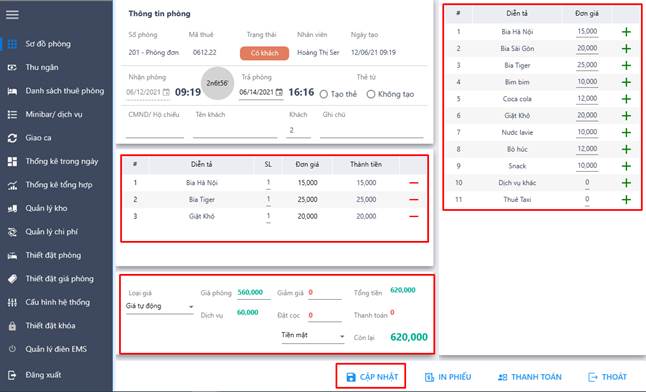Open Giao ca menu item
Screen dimensions: 646x392
(x=38, y=138)
